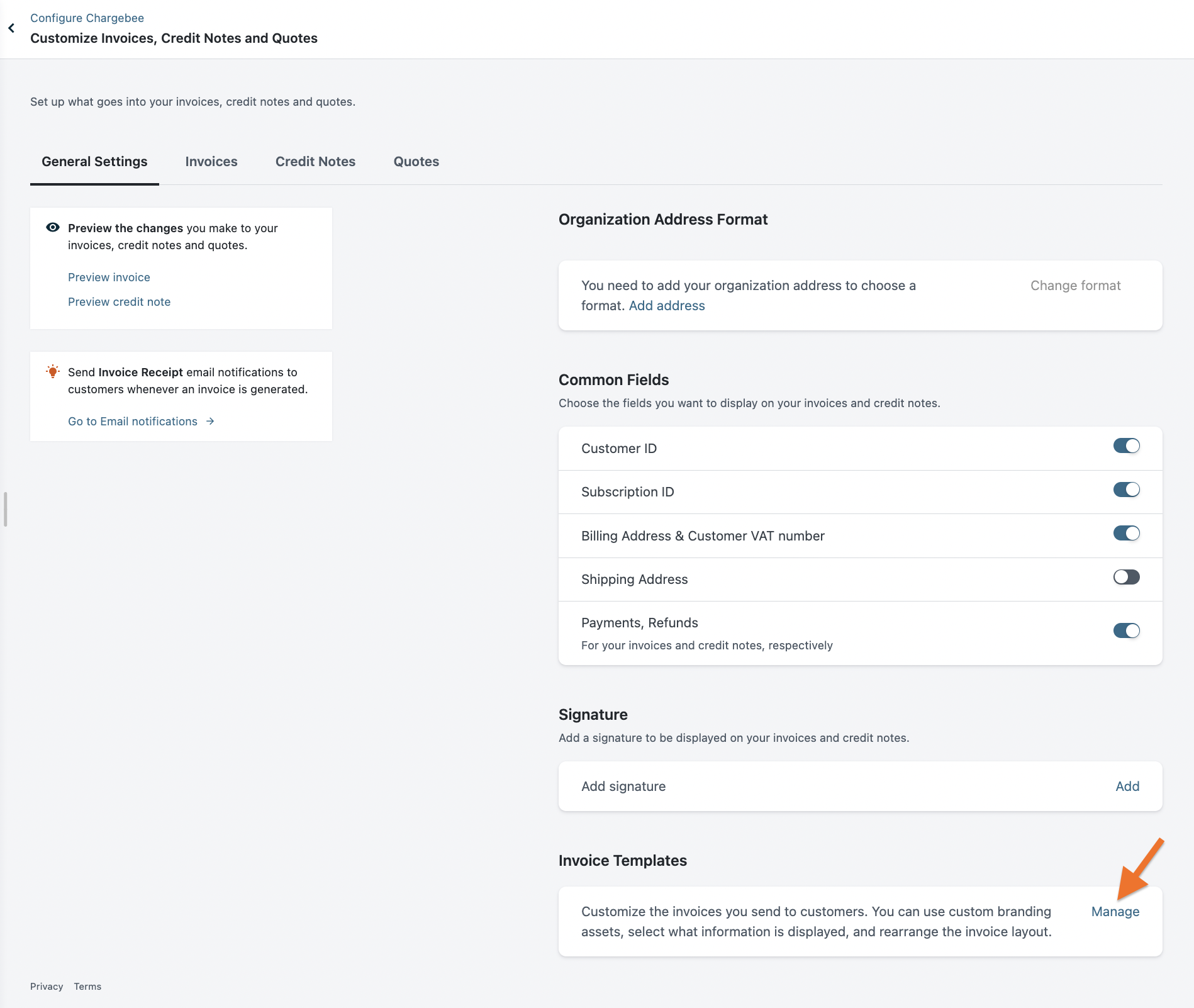Turn off Subscription ID toggle
The height and width of the screenshot is (1008, 1194).
pos(1126,490)
